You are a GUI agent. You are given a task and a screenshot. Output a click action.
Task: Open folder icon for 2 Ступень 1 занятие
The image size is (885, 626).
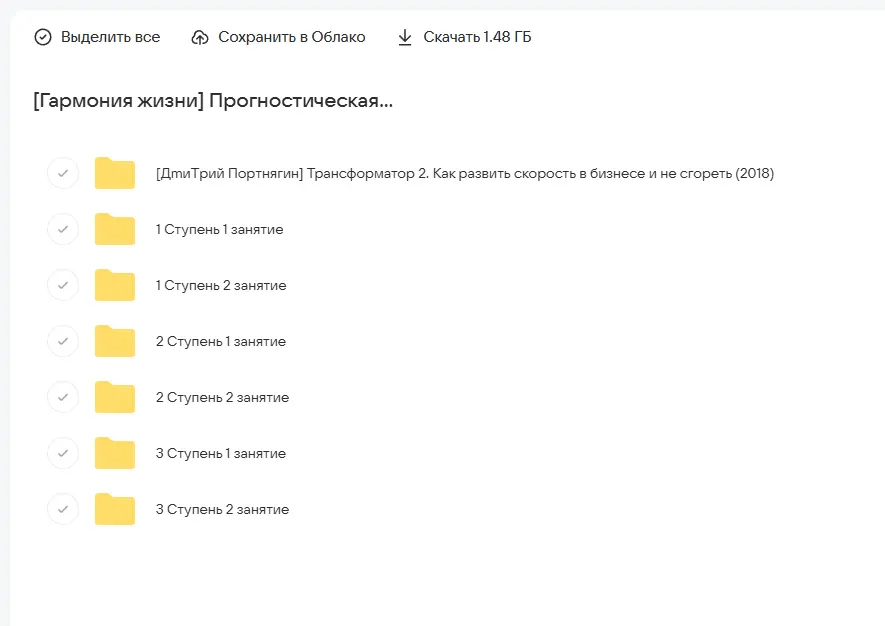click(x=115, y=341)
